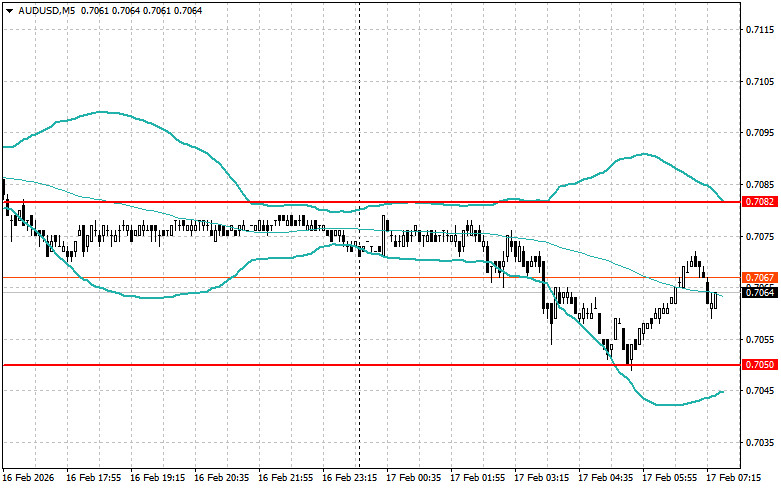Screen dimensions: 781x489
Task: Select the 0.7067 orange price label
Action: pyautogui.click(x=760, y=277)
